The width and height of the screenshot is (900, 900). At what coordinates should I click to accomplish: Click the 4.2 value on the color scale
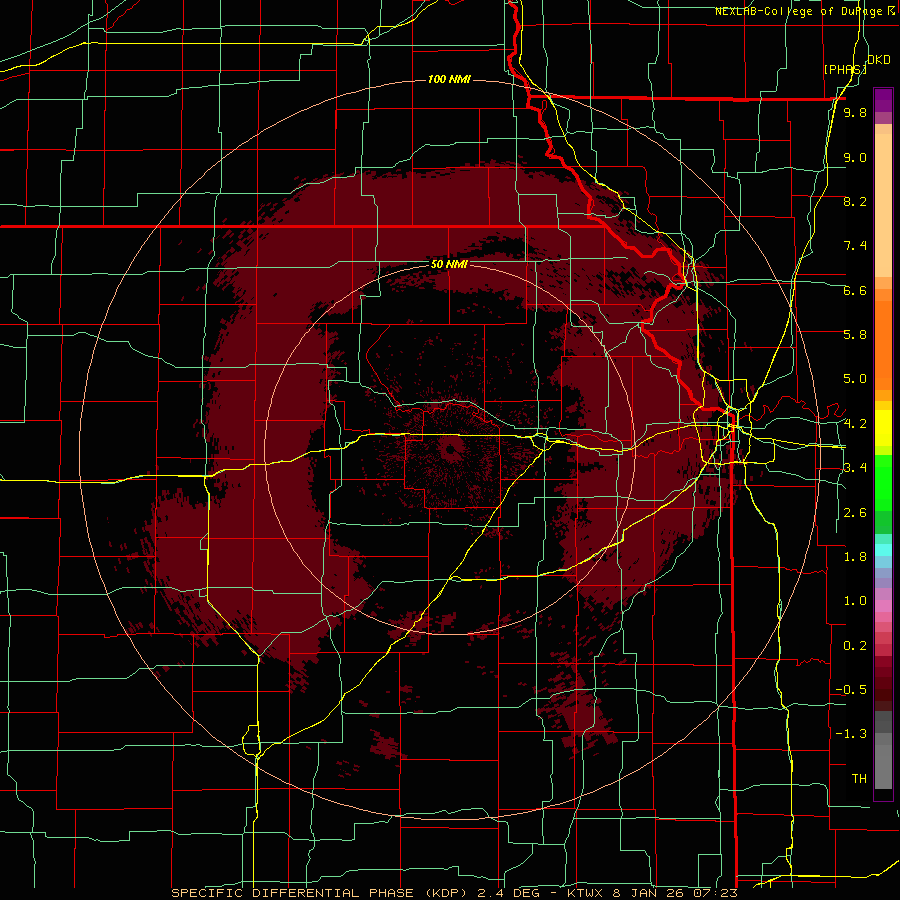[855, 424]
